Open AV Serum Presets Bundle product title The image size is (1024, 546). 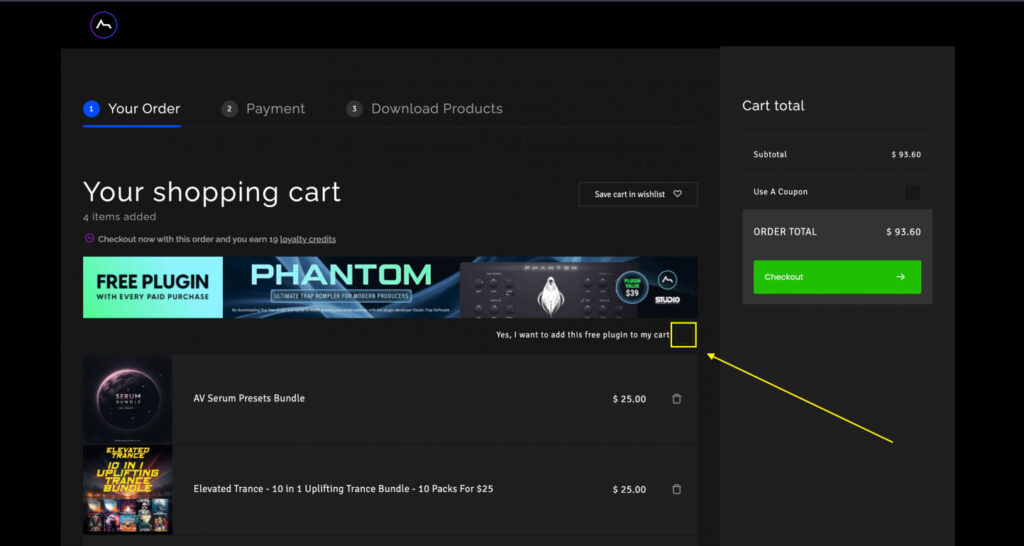point(249,398)
